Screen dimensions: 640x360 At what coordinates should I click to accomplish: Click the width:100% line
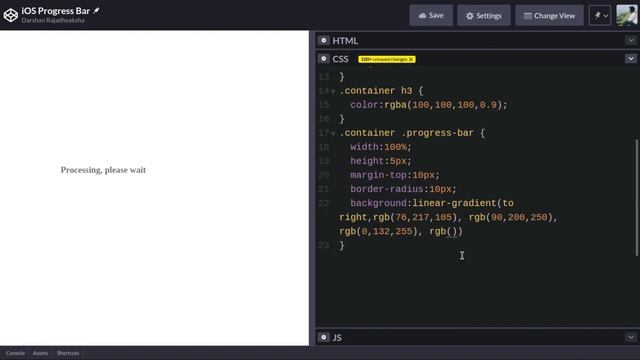tap(381, 147)
